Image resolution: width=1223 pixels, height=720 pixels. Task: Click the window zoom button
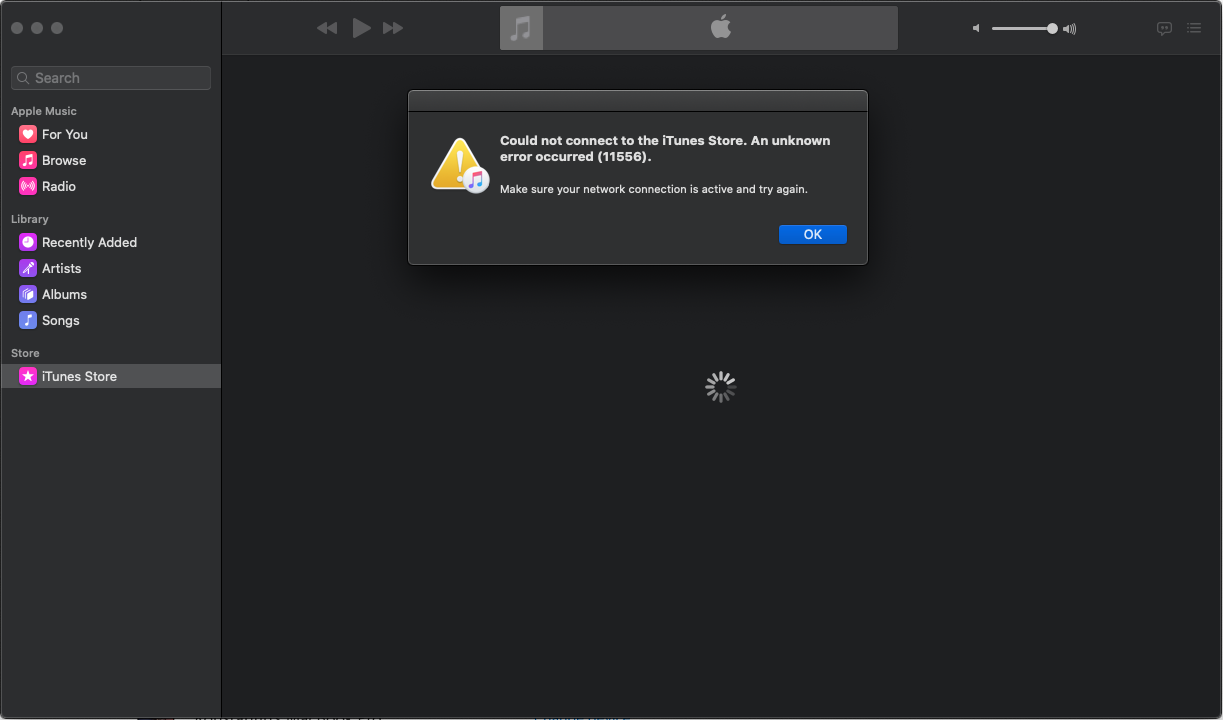pyautogui.click(x=57, y=28)
